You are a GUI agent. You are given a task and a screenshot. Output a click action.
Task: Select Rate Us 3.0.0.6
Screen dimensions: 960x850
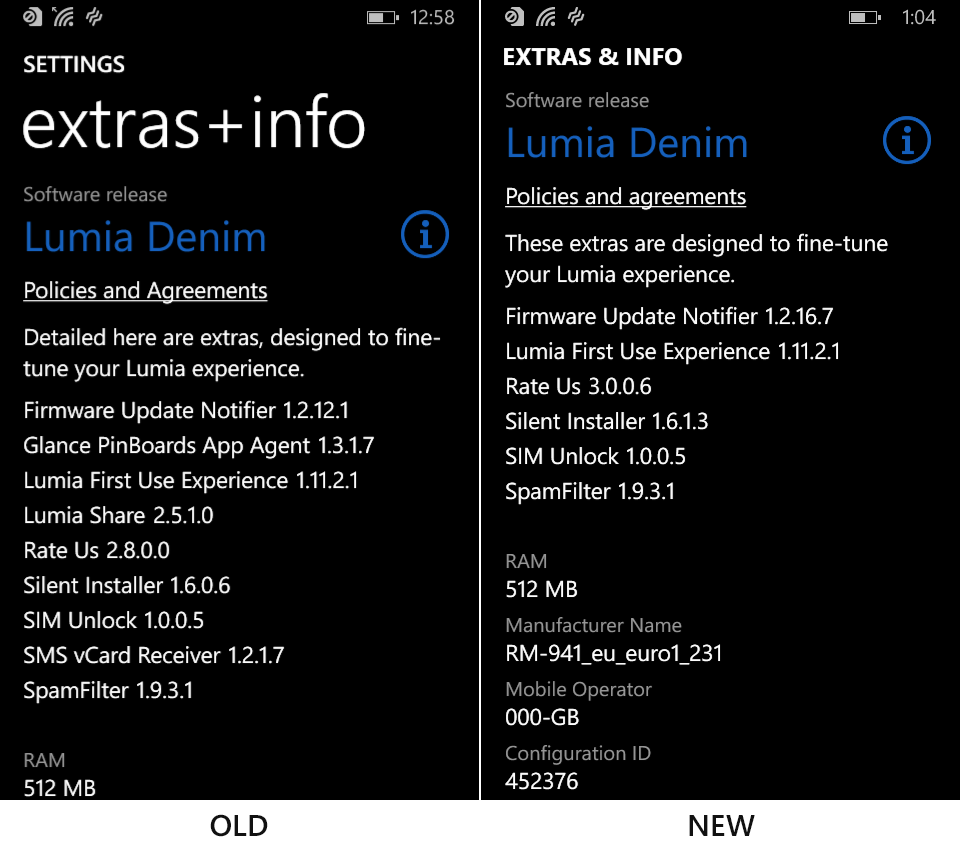click(579, 386)
